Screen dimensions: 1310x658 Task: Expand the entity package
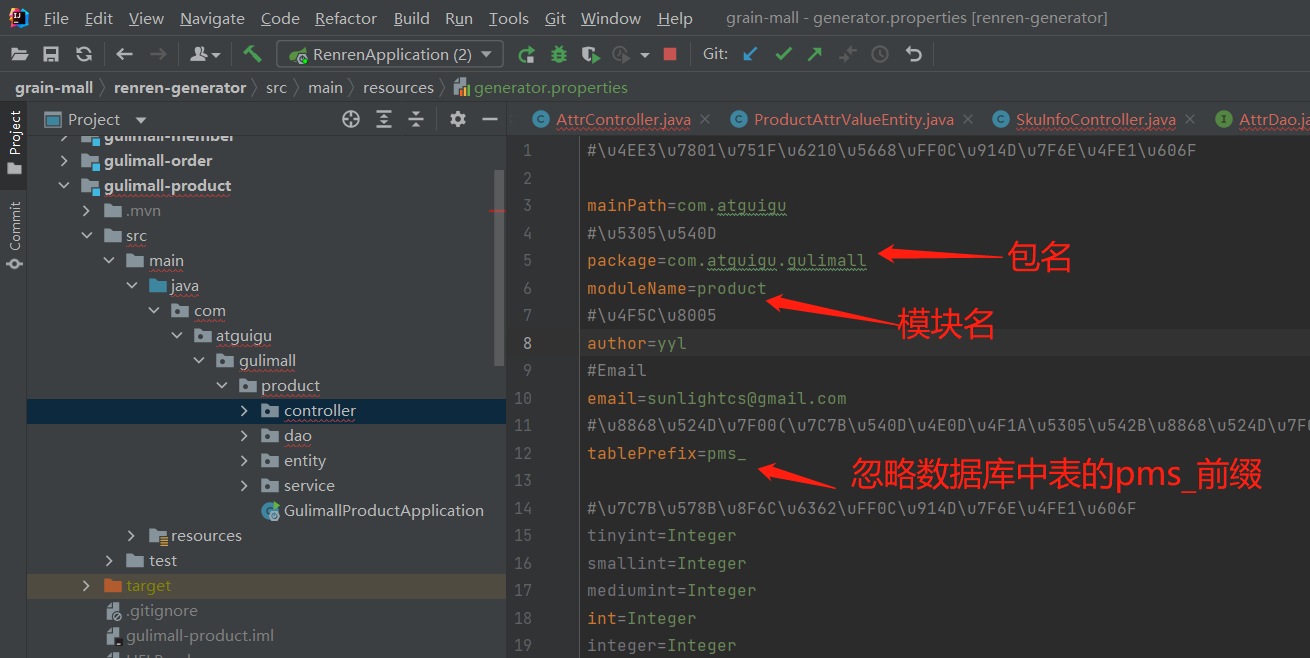244,460
